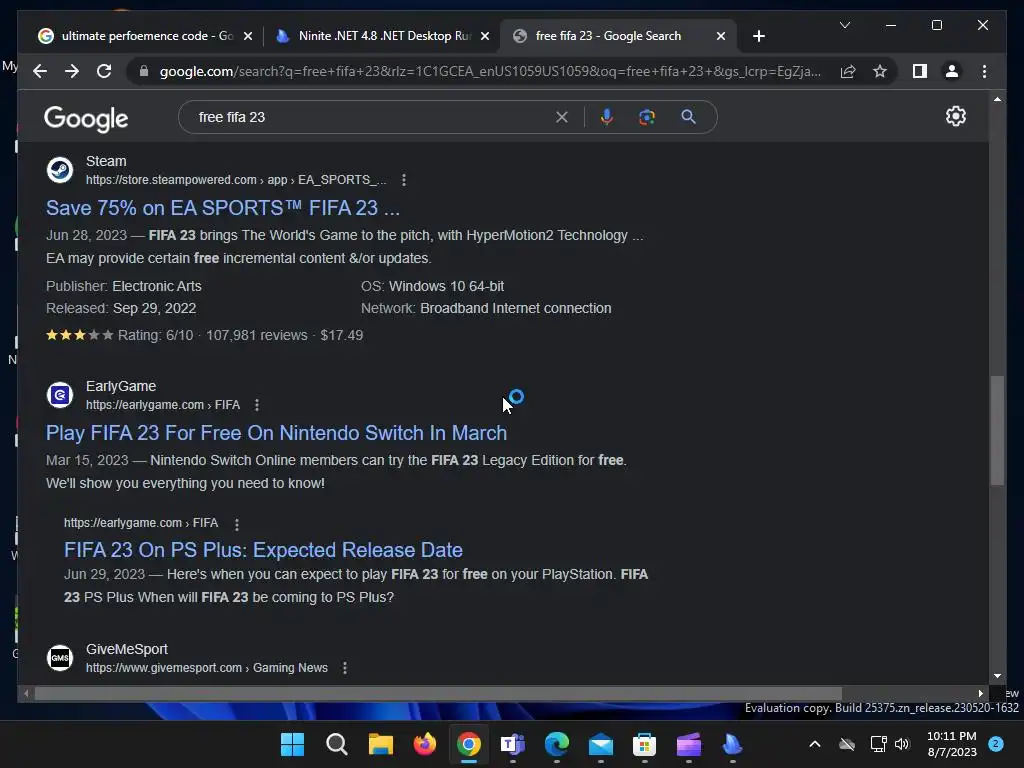Close the ultimate perfoemence code tab
This screenshot has height=768, width=1024.
coord(248,36)
